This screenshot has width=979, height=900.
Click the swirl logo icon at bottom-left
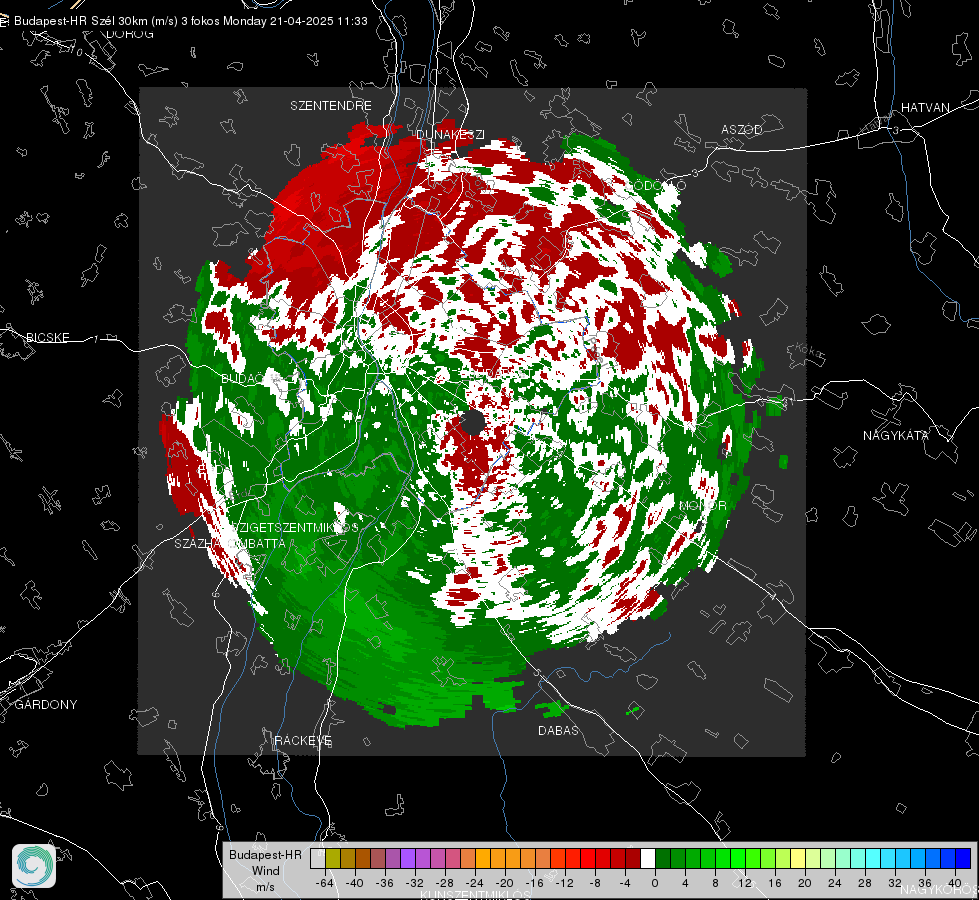click(x=34, y=866)
